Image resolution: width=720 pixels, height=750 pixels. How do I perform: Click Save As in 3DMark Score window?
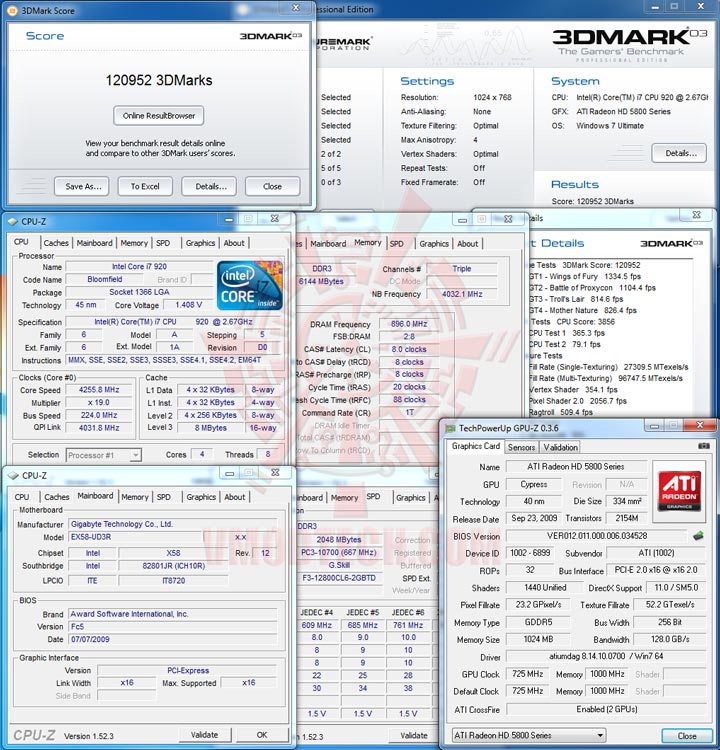(x=83, y=187)
